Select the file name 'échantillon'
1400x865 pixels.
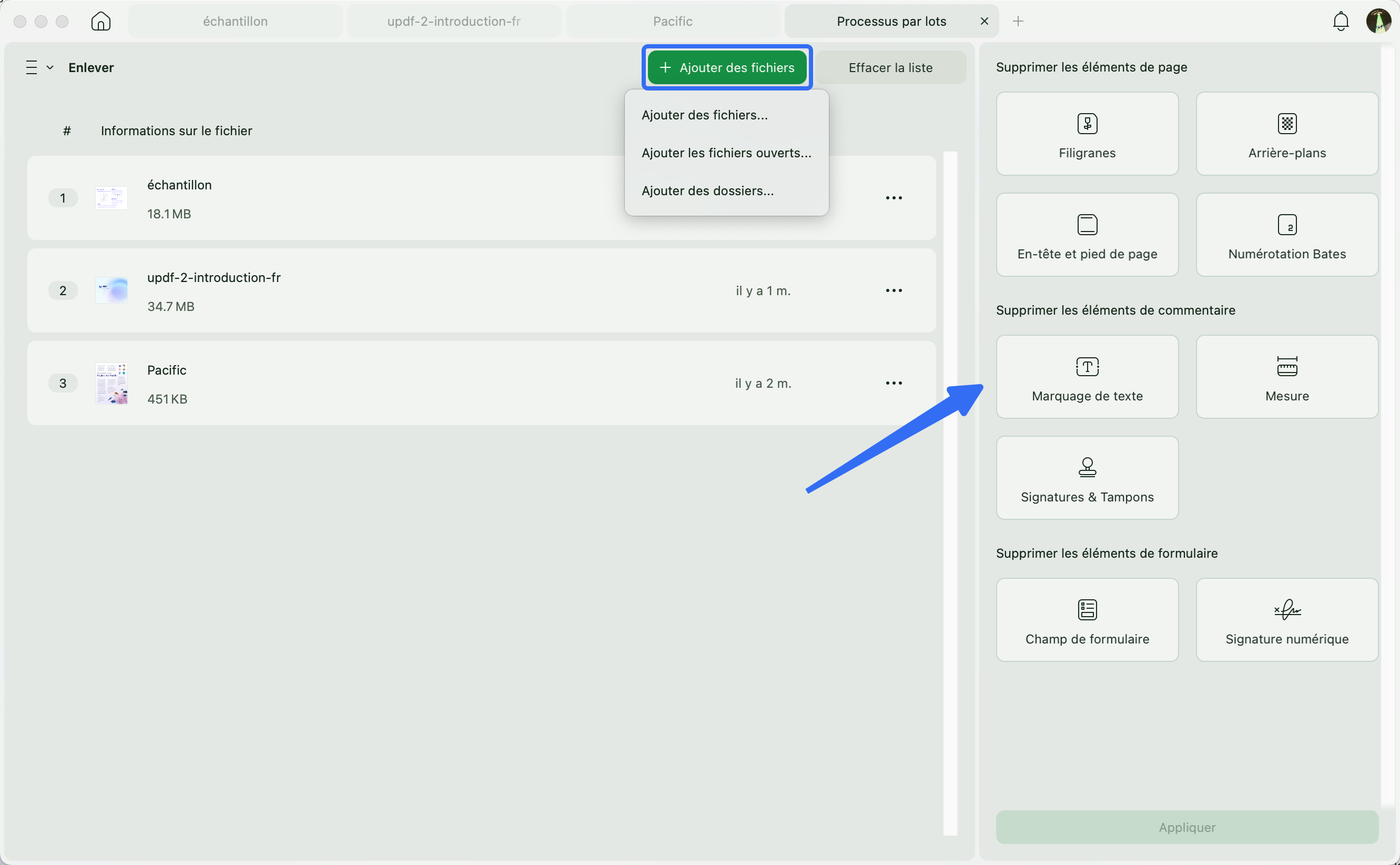click(x=179, y=185)
